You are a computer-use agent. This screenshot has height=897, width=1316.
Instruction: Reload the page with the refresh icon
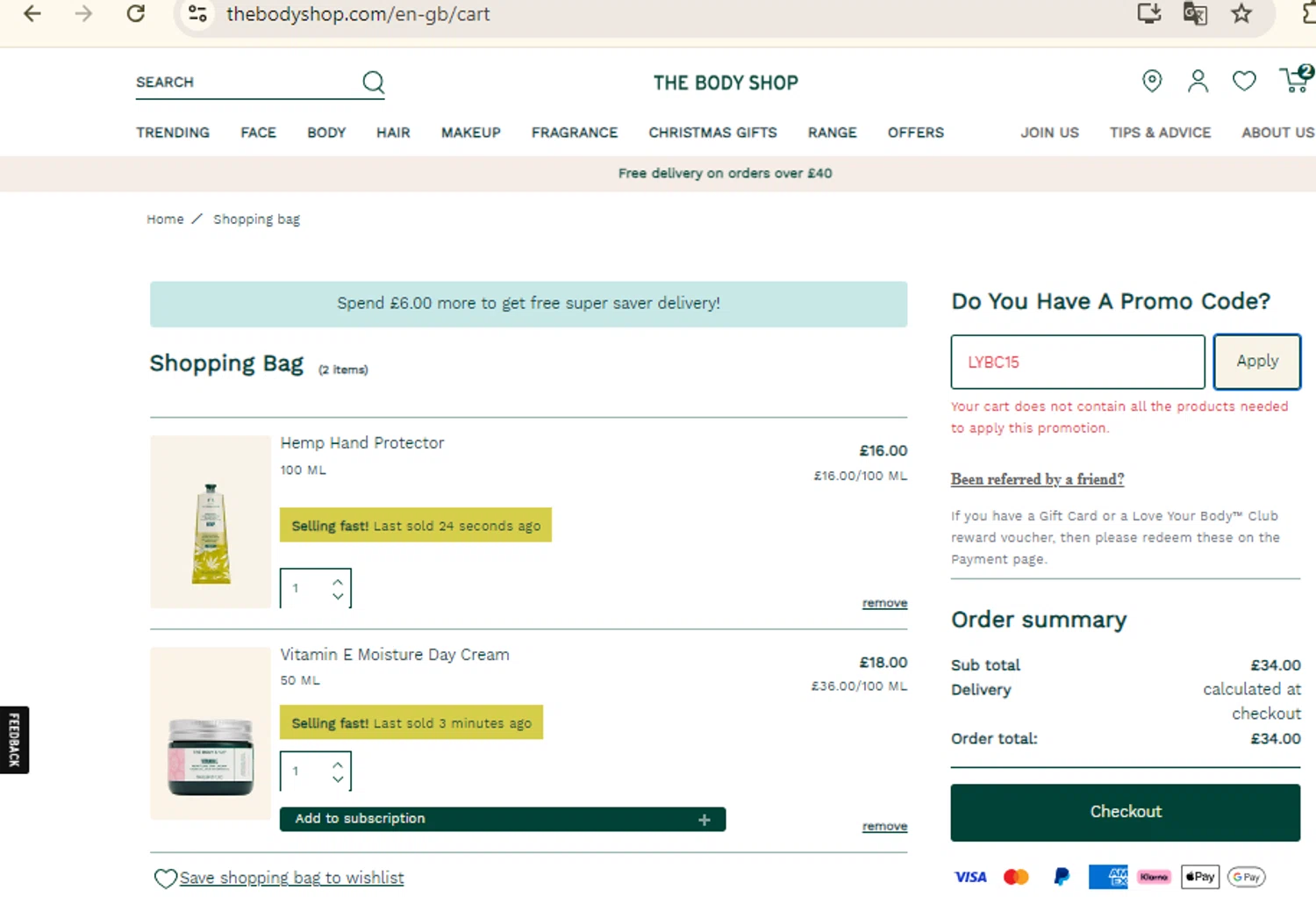(135, 14)
